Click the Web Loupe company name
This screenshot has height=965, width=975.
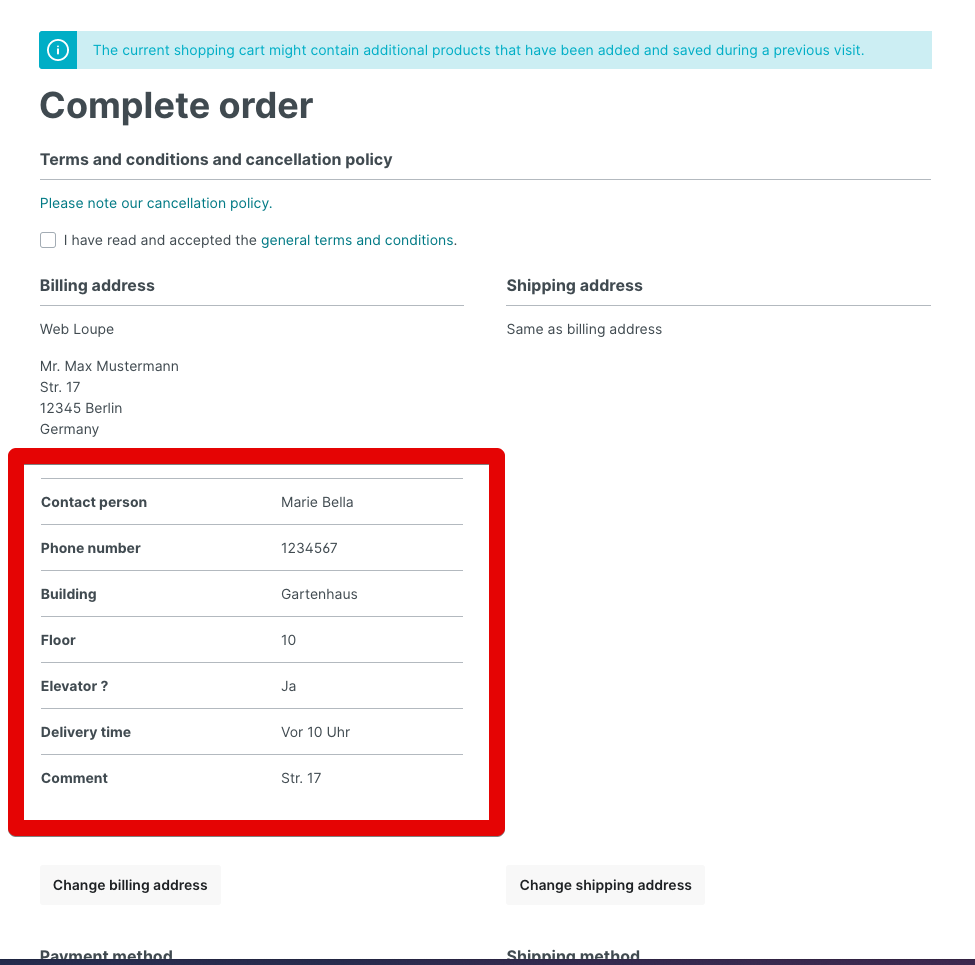click(x=77, y=329)
